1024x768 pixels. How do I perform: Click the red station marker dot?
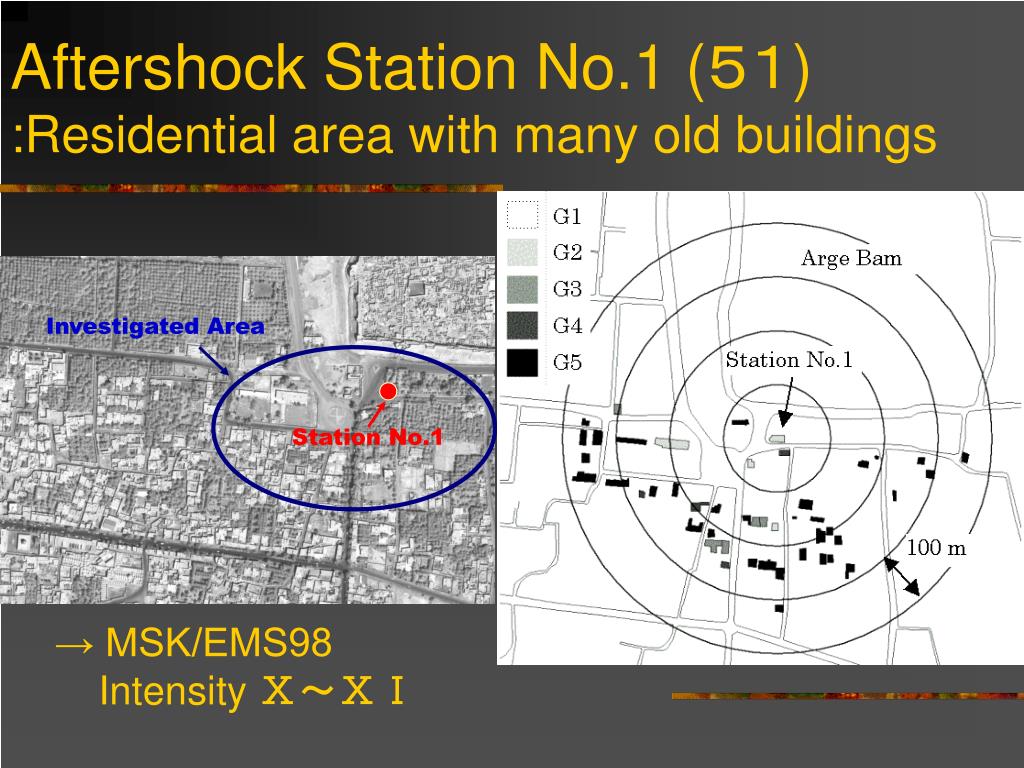pos(388,391)
